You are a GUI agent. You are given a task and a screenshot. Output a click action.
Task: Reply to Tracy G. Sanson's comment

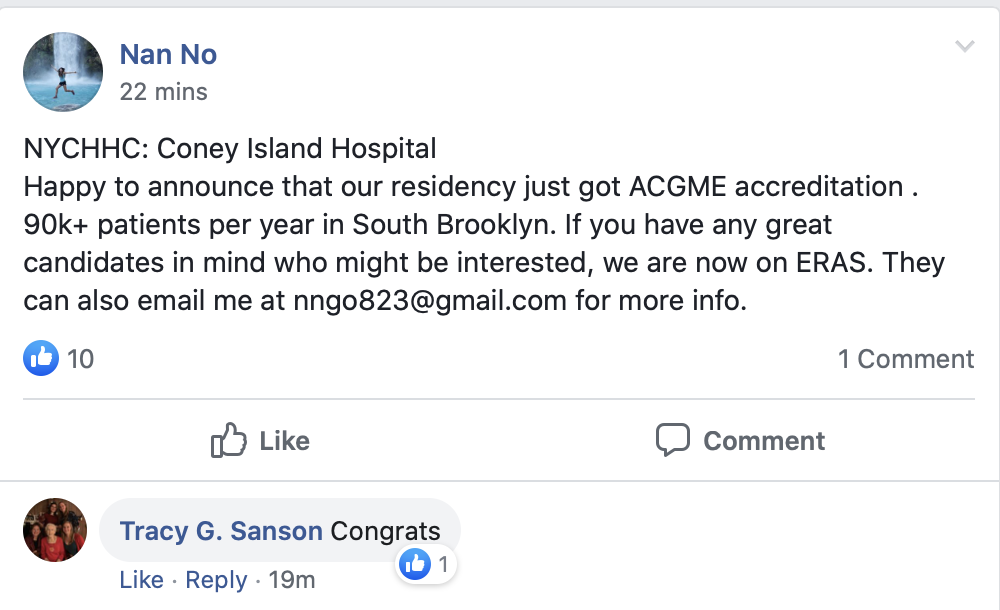click(216, 580)
